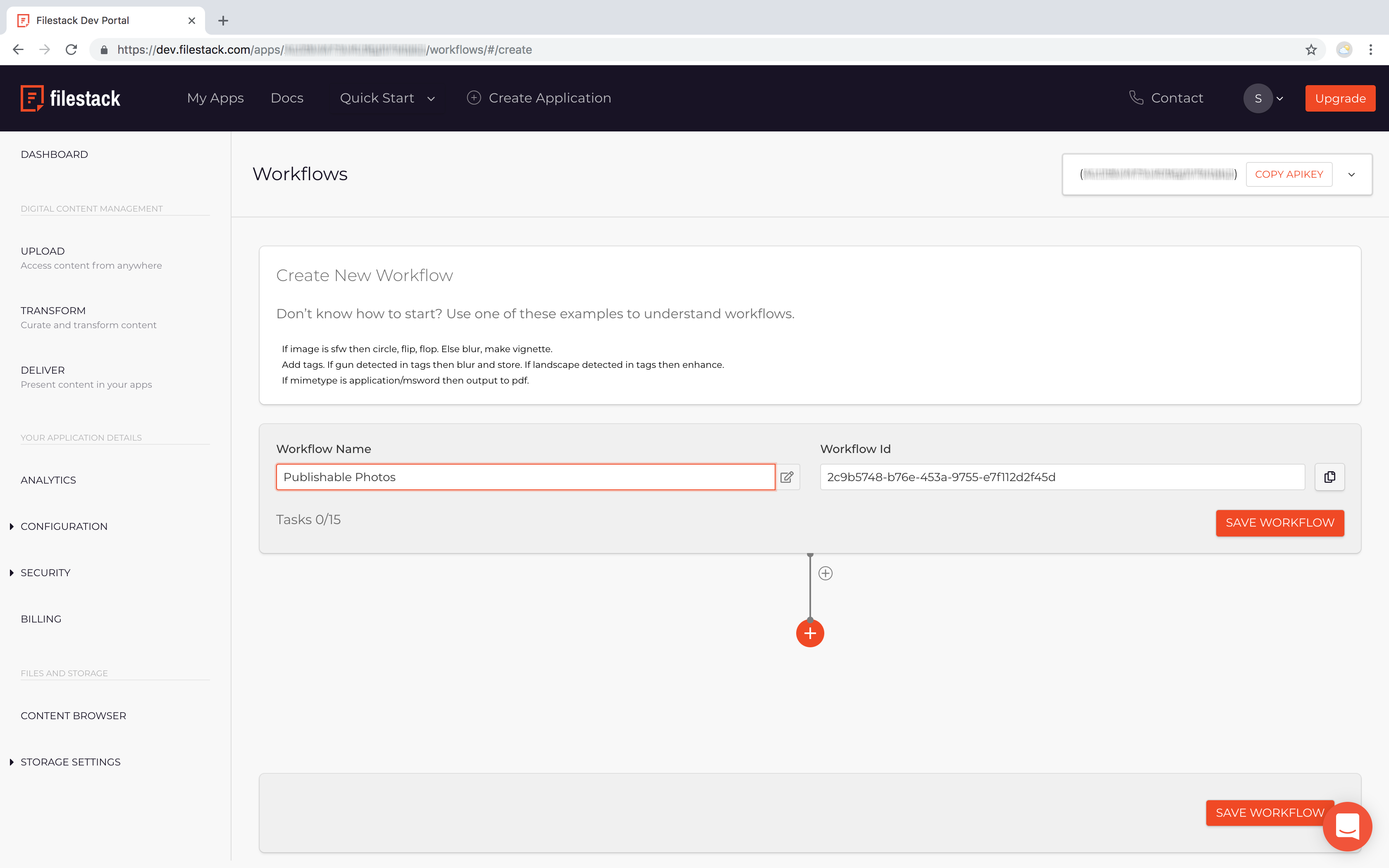Open the Upload sidebar section
This screenshot has height=868, width=1389.
(x=91, y=258)
